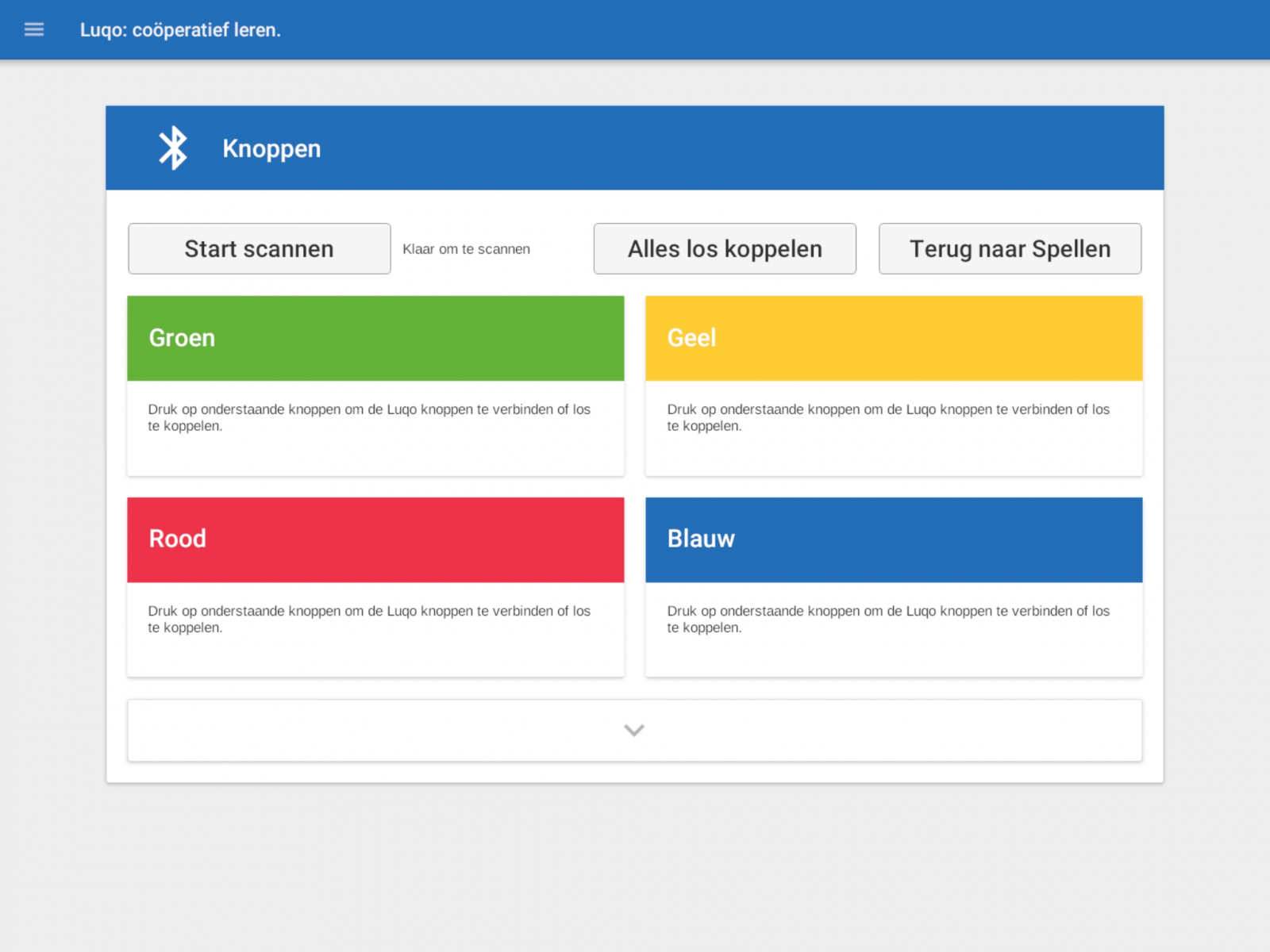This screenshot has height=952, width=1270.
Task: Click the Knoppen heading text
Action: point(271,149)
